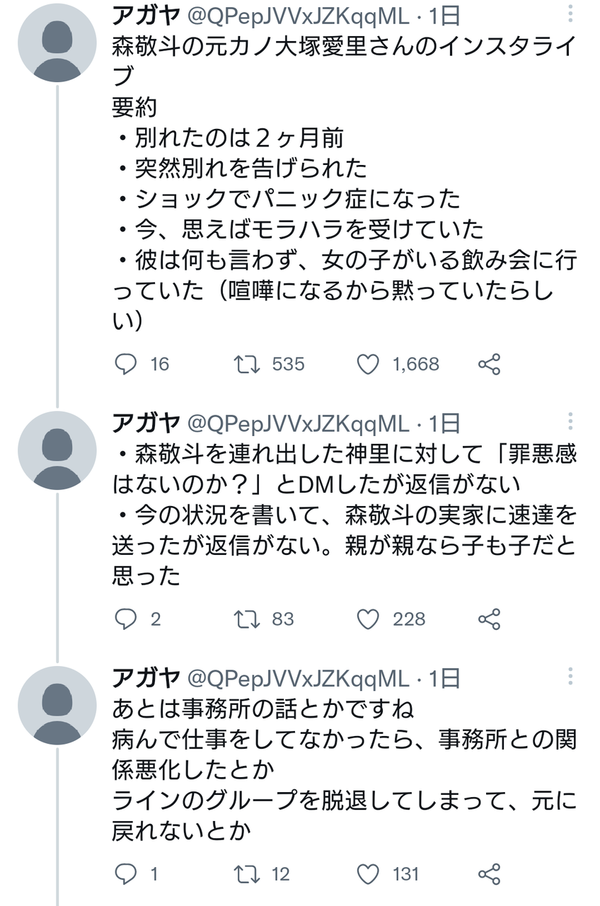The width and height of the screenshot is (600, 906).
Task: Open the 1日 timestamp of second tweet
Action: [x=444, y=423]
